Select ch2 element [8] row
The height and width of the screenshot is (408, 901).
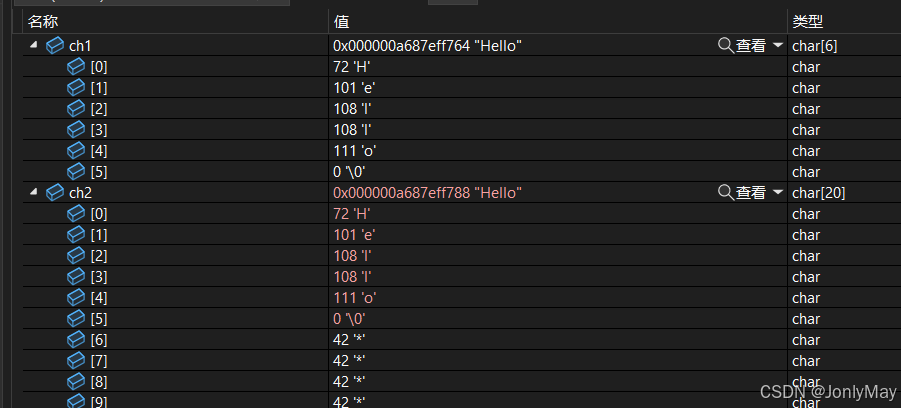462,382
